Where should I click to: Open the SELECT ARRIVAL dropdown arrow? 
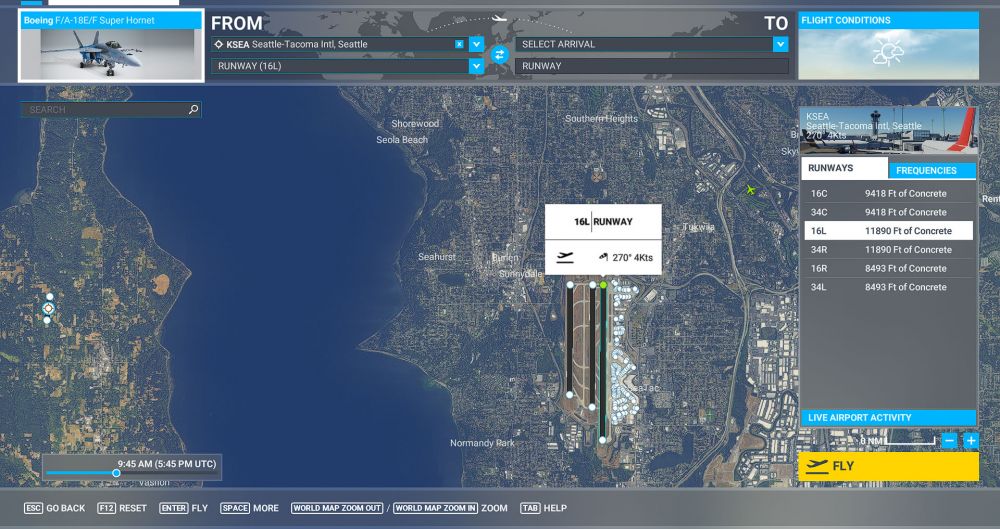(781, 44)
